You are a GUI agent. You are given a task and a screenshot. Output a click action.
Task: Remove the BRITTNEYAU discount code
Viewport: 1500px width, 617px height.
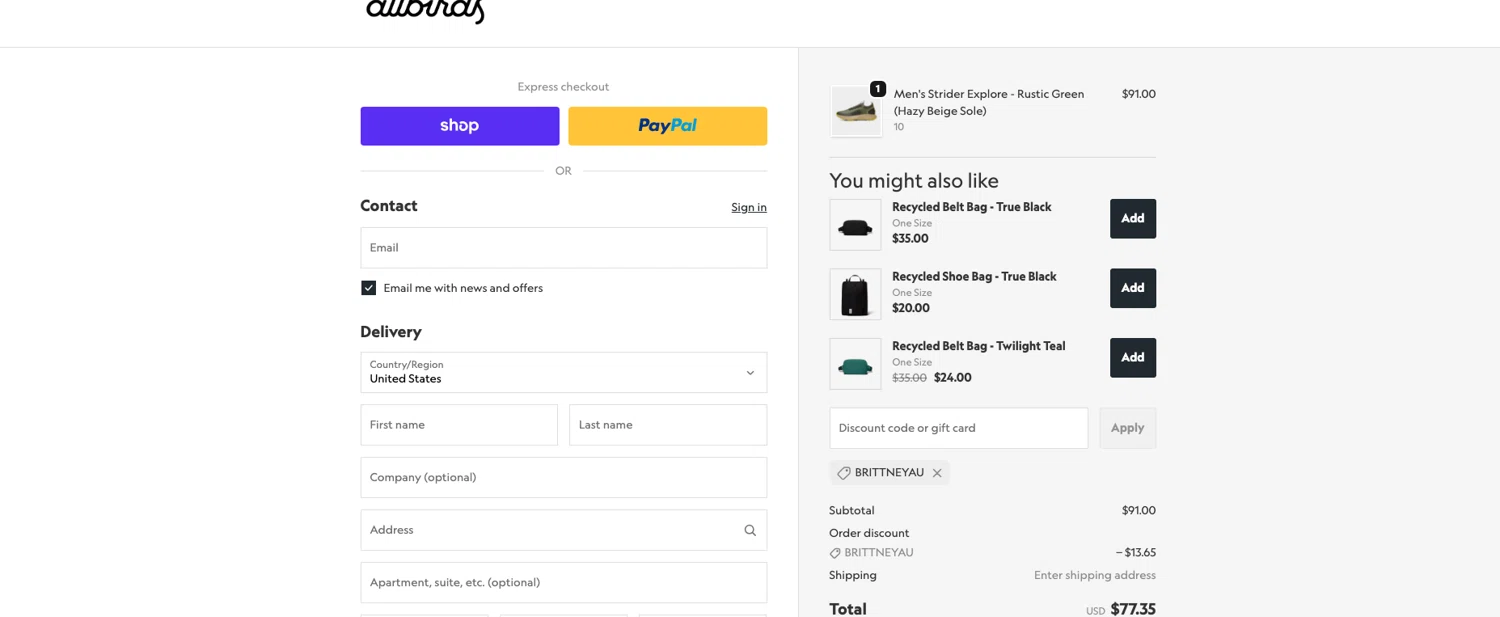937,473
